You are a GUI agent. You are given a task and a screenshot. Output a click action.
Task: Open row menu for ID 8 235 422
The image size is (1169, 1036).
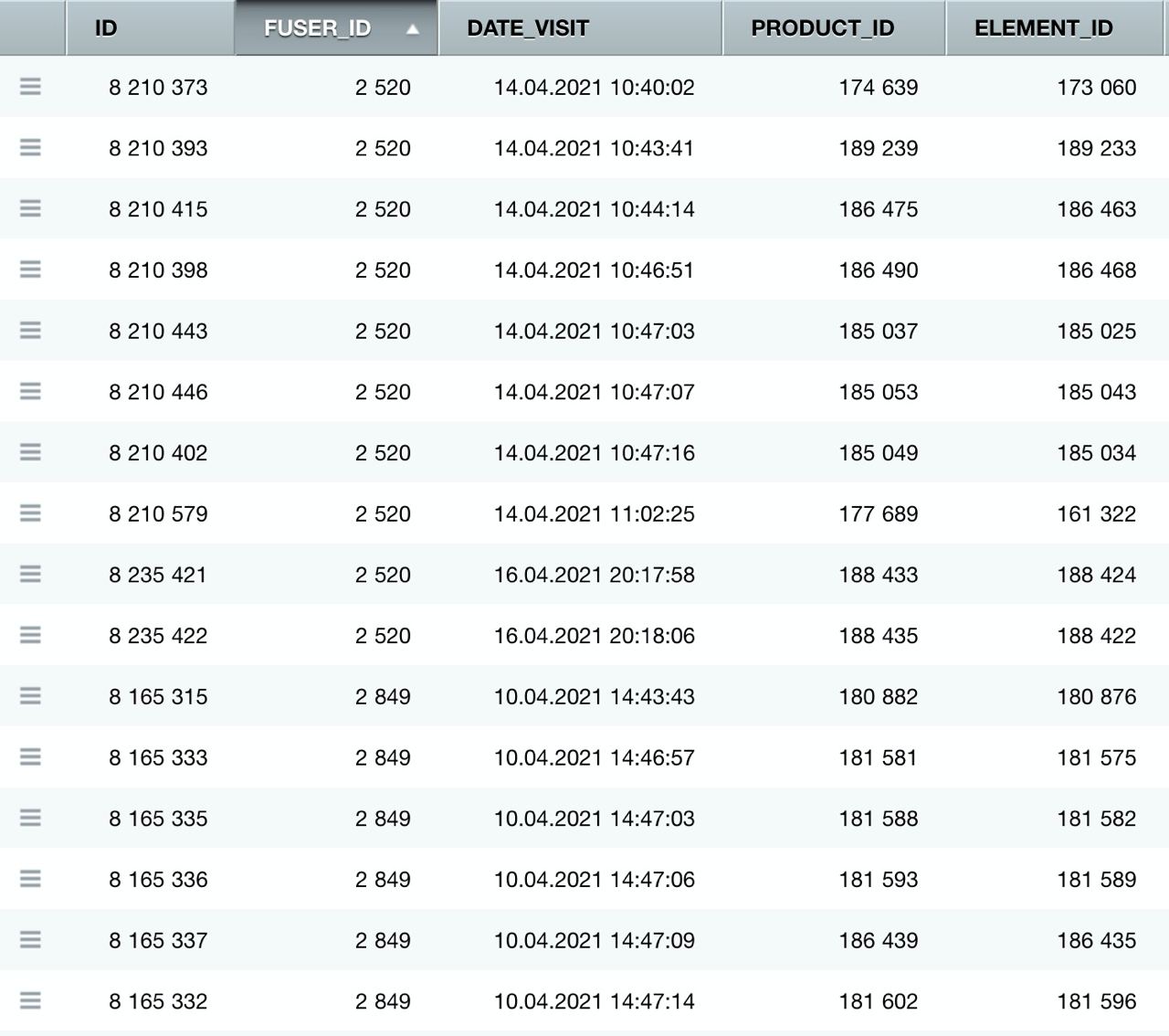pos(30,635)
